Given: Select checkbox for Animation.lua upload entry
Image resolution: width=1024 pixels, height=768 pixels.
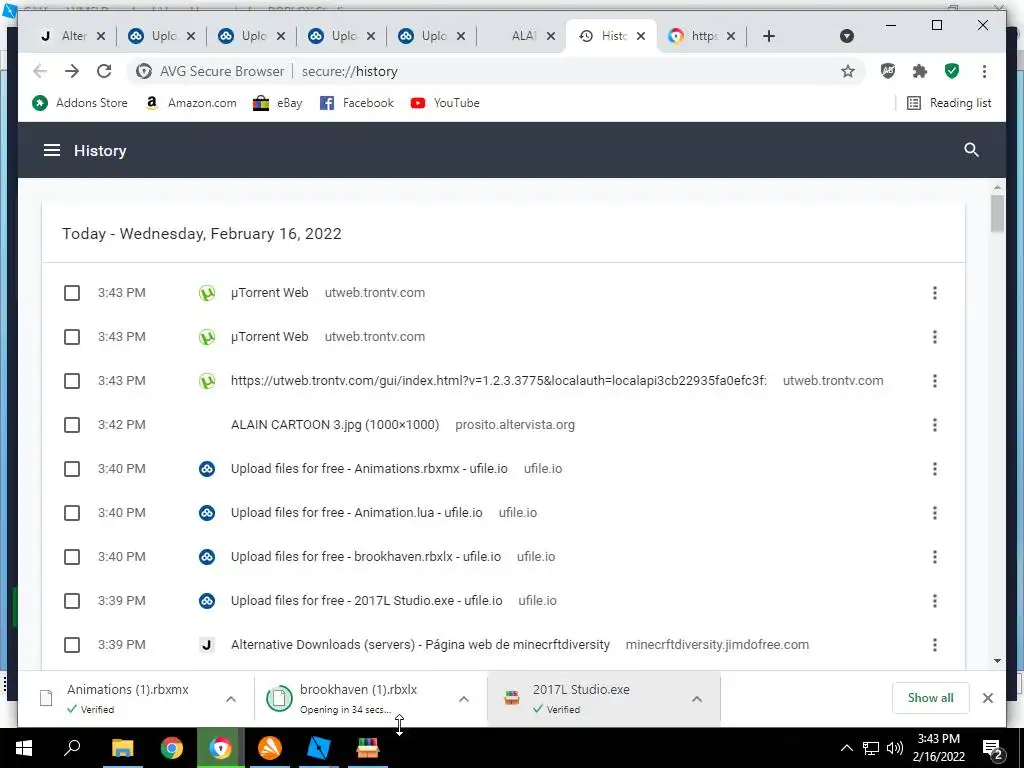Looking at the screenshot, I should 72,513.
